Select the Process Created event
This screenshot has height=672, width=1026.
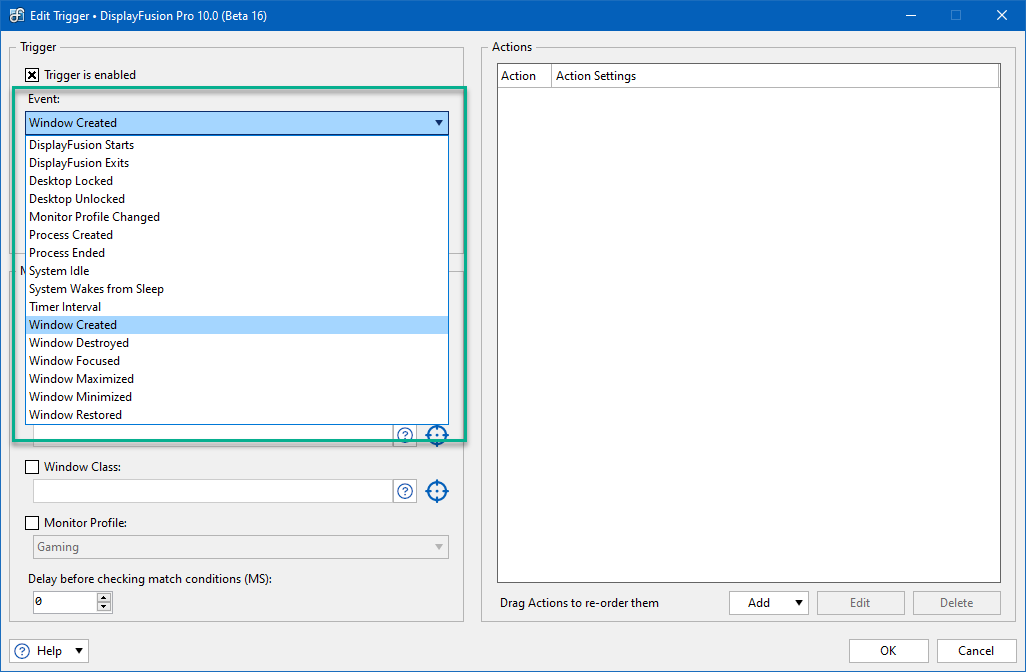tap(237, 235)
